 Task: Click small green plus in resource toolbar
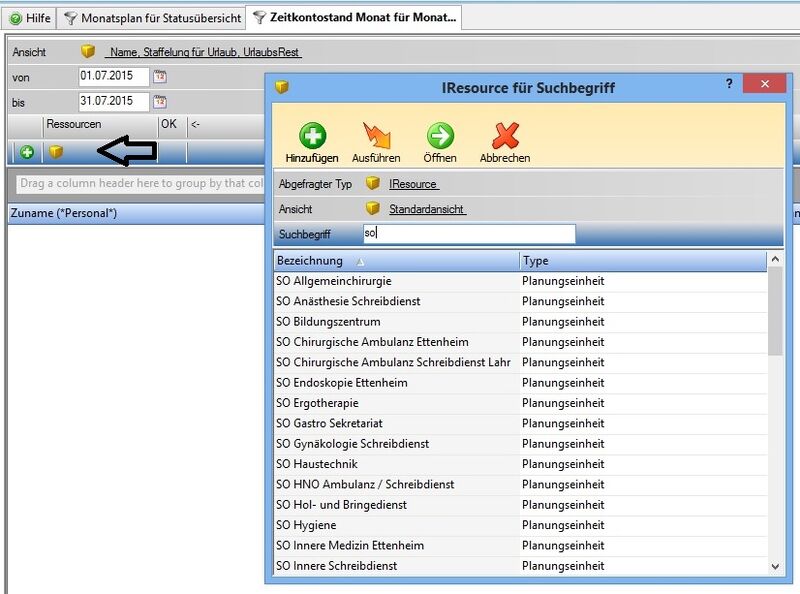[x=26, y=152]
